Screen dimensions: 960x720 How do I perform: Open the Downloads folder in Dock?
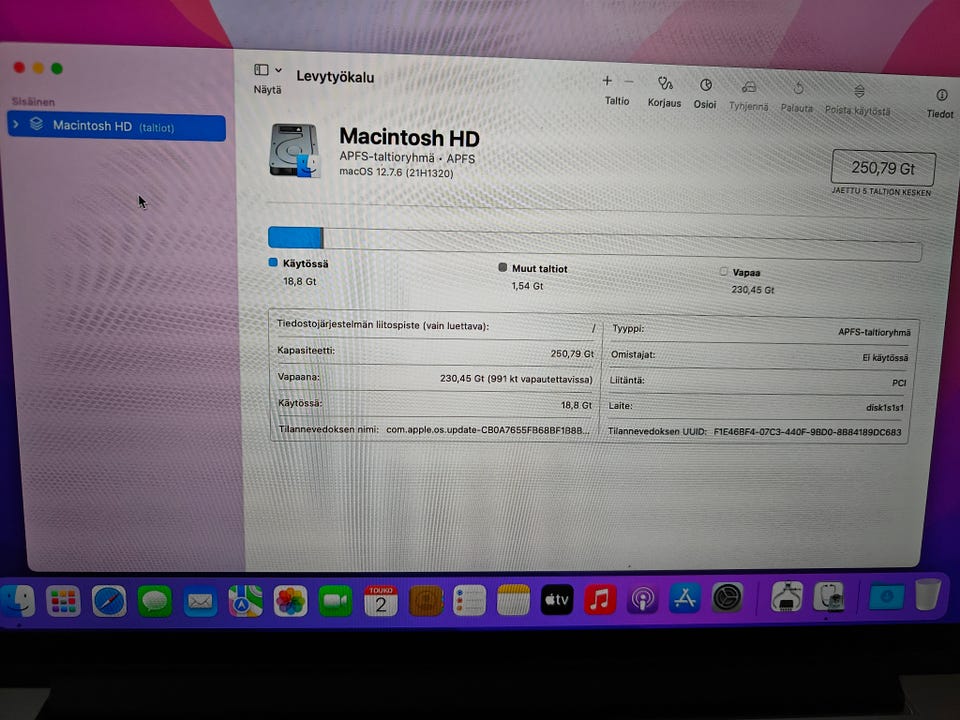886,596
